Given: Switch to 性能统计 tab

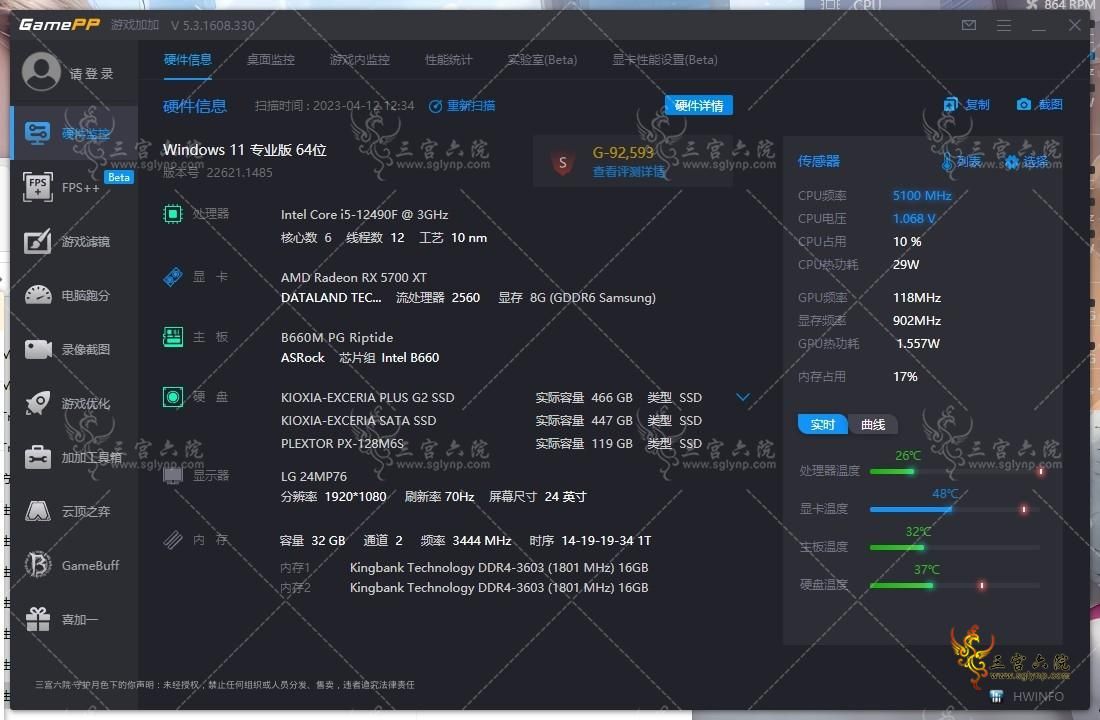Looking at the screenshot, I should pos(448,60).
